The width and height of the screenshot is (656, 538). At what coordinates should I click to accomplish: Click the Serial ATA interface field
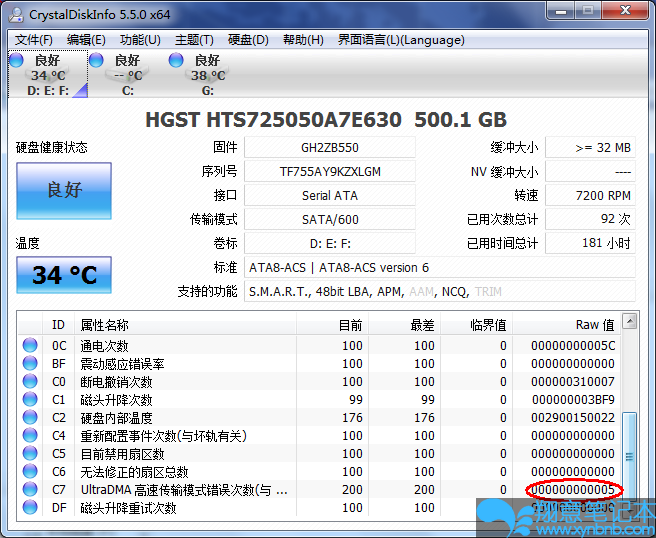pyautogui.click(x=330, y=195)
